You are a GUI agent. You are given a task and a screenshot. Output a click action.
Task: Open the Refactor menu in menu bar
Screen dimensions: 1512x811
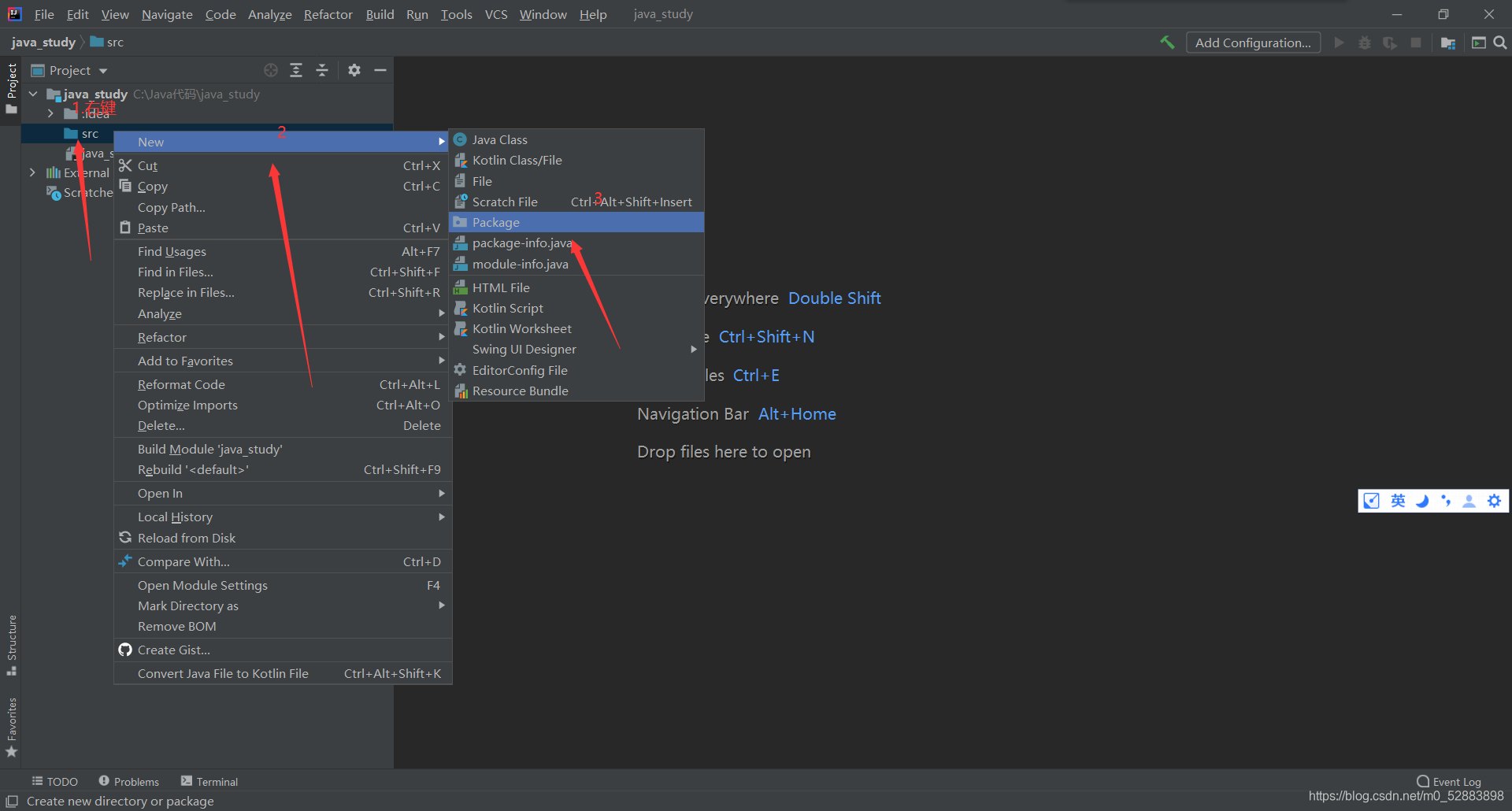[328, 14]
